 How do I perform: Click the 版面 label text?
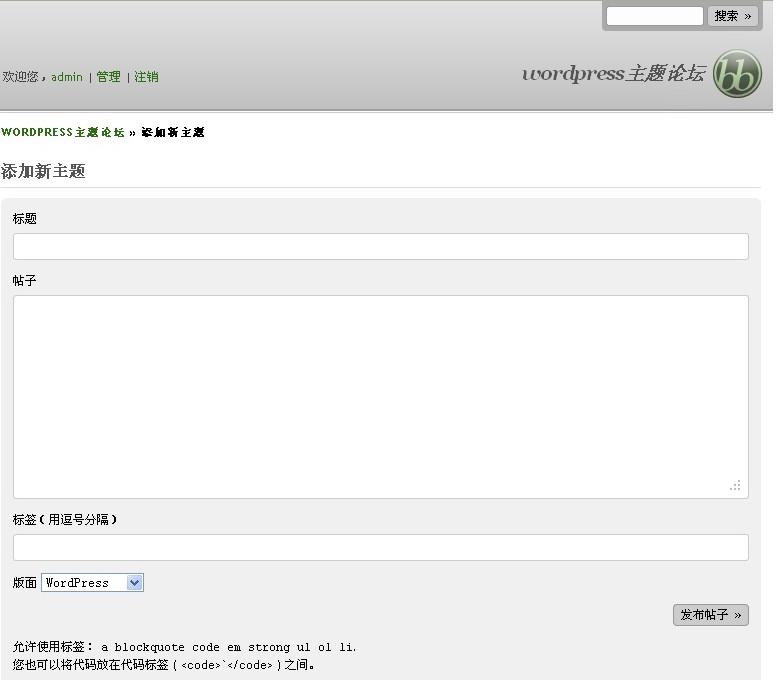(x=25, y=583)
